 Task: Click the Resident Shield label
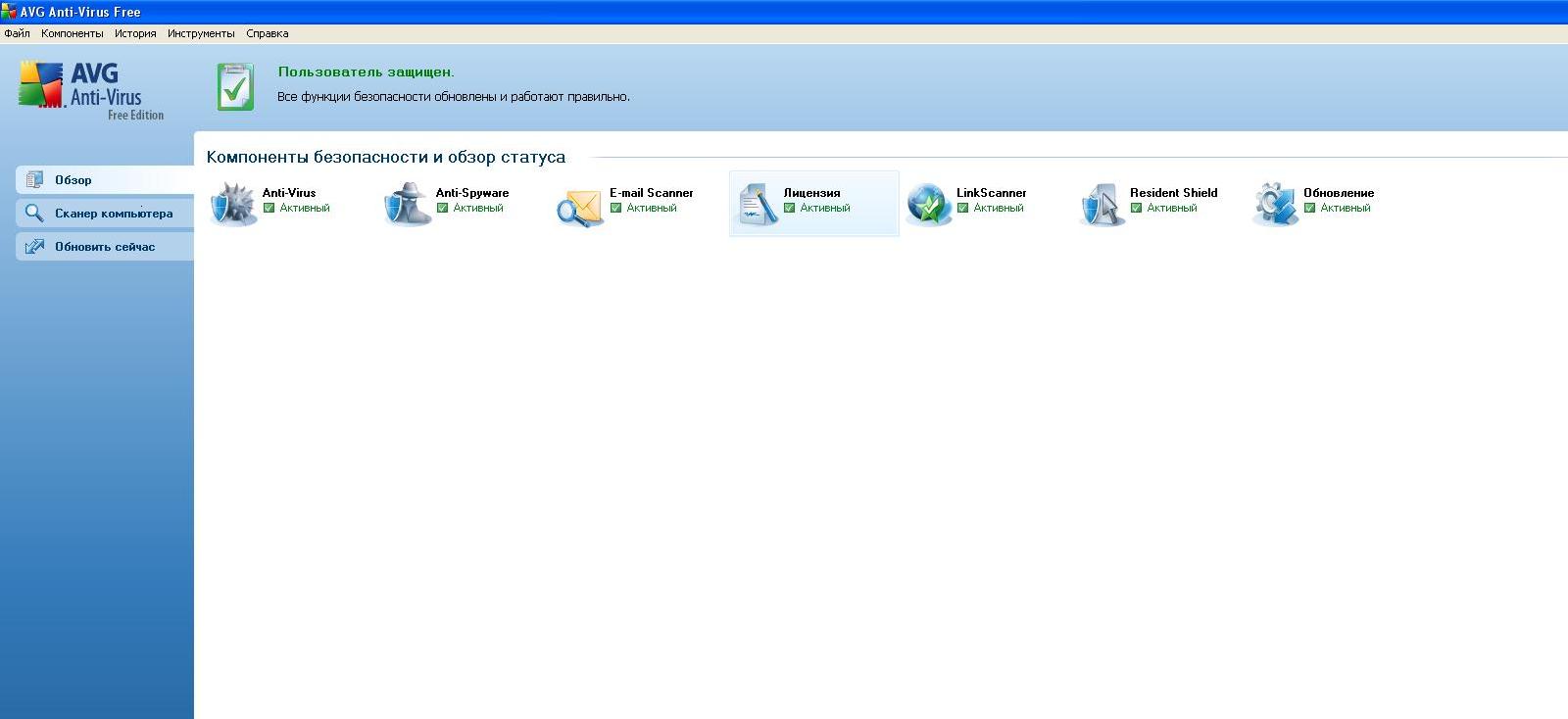1174,193
